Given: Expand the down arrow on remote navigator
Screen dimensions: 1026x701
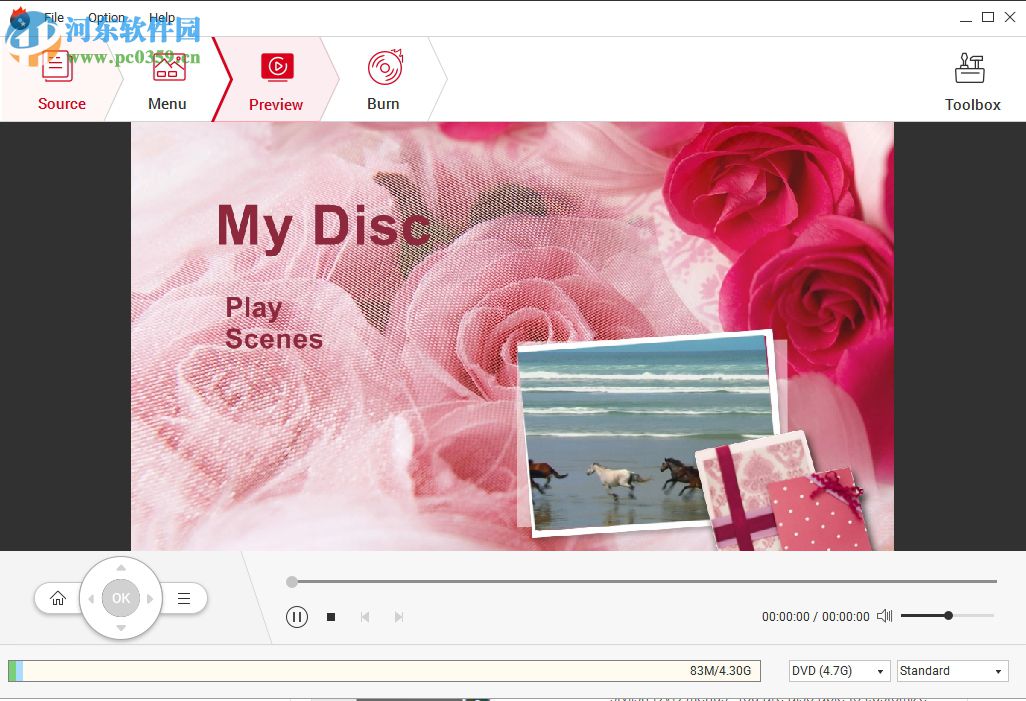Looking at the screenshot, I should point(120,630).
